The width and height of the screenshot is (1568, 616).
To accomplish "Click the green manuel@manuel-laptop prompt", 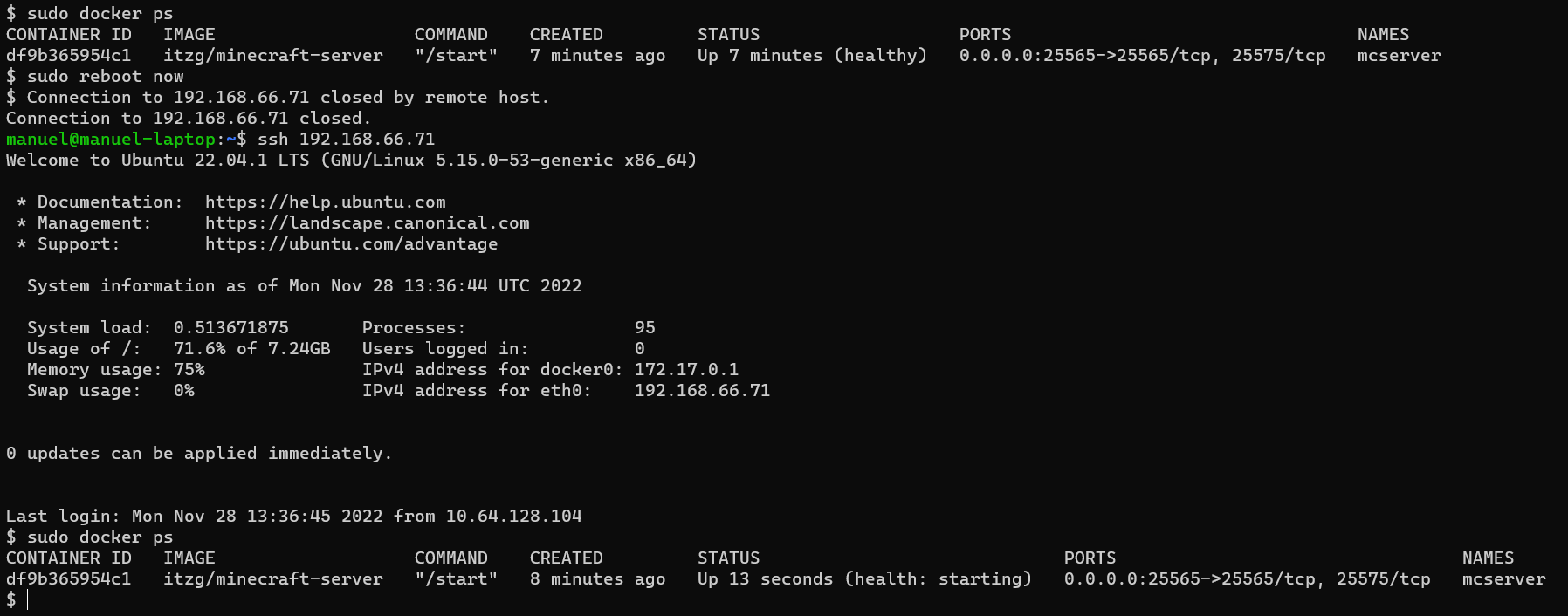I will [110, 140].
